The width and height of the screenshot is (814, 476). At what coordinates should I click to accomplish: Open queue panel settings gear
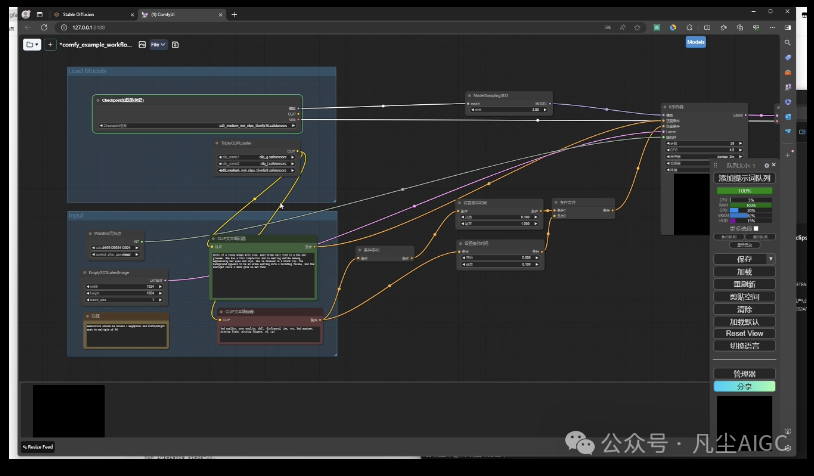[766, 165]
